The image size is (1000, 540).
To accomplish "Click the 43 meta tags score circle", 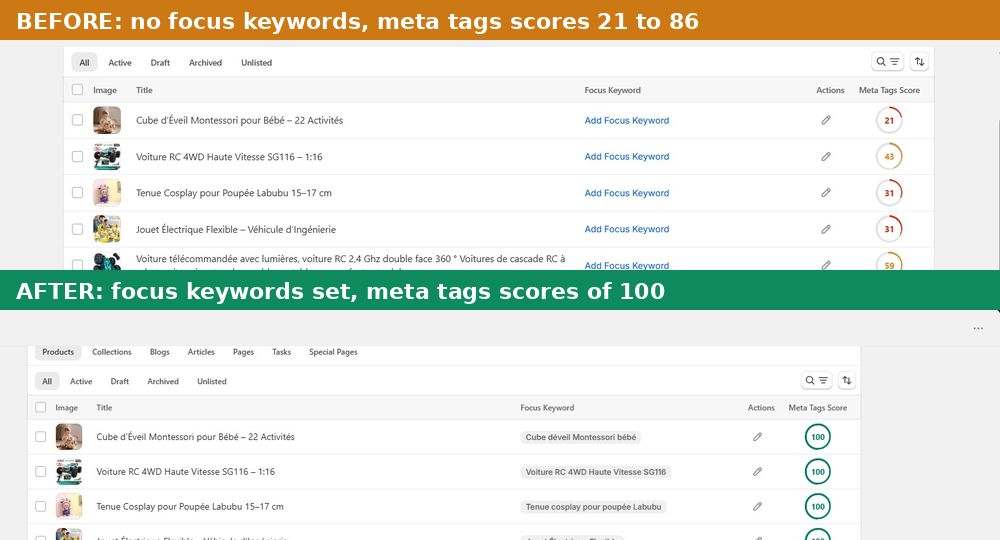I will coord(889,156).
